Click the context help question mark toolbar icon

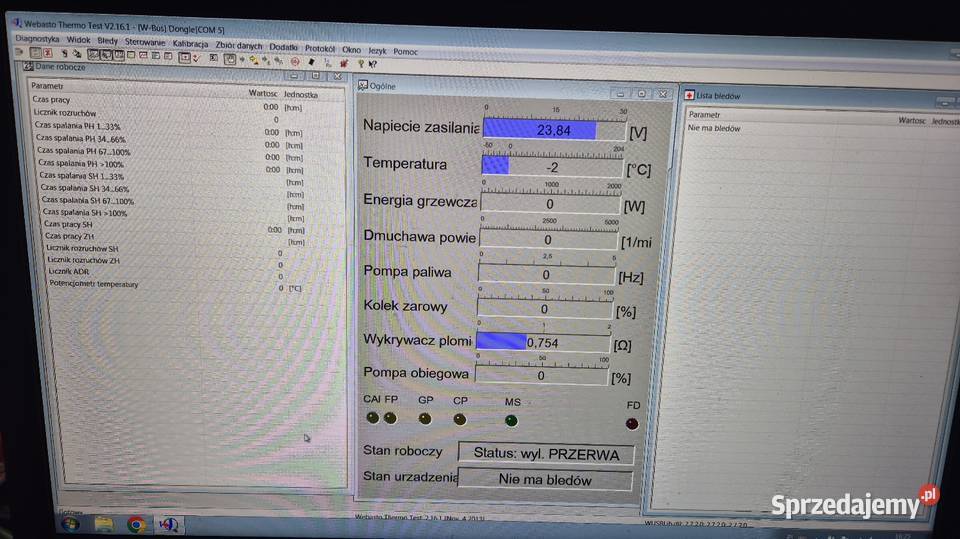click(x=373, y=62)
